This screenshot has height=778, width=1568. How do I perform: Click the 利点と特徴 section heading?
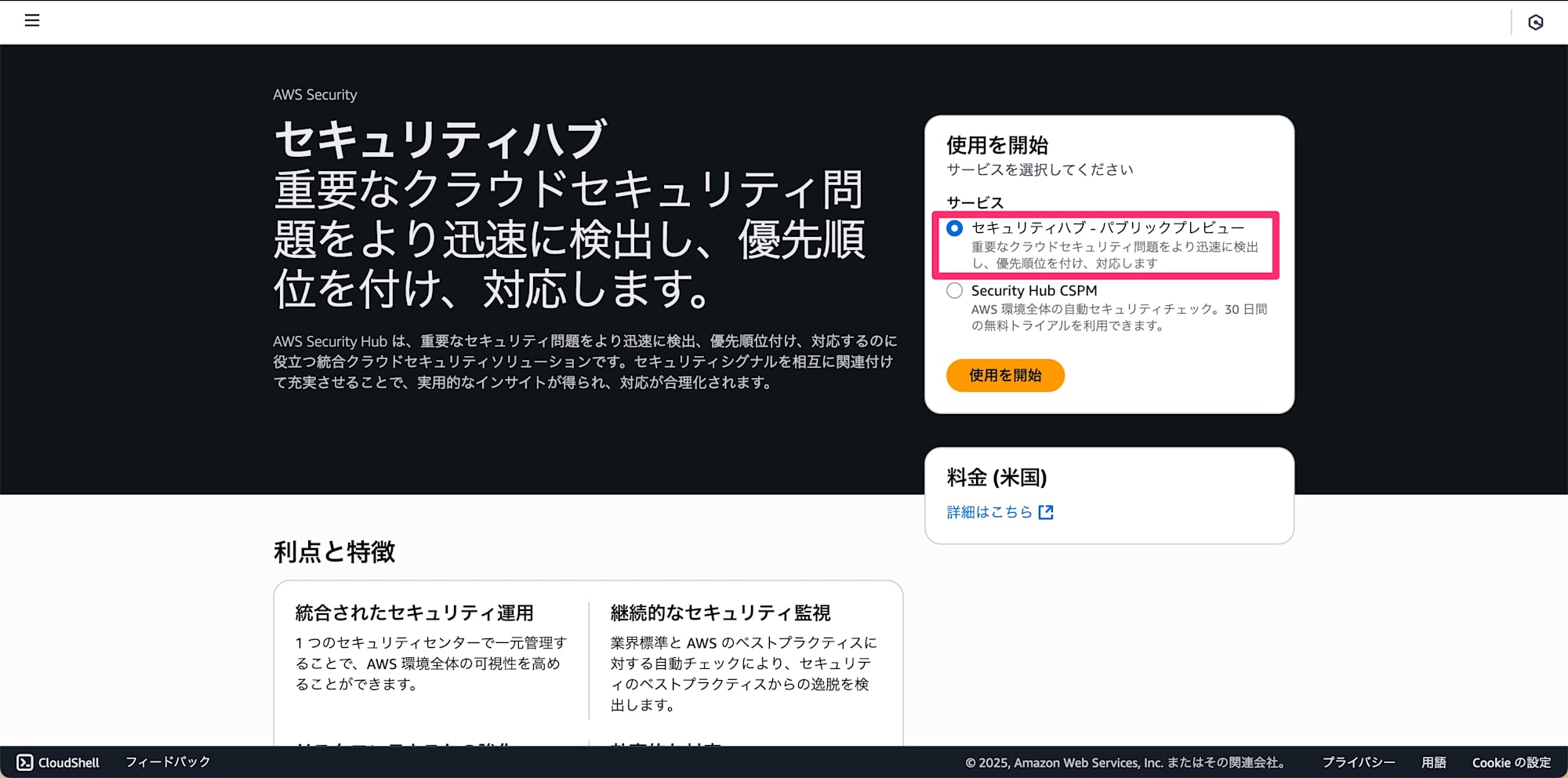pos(335,552)
